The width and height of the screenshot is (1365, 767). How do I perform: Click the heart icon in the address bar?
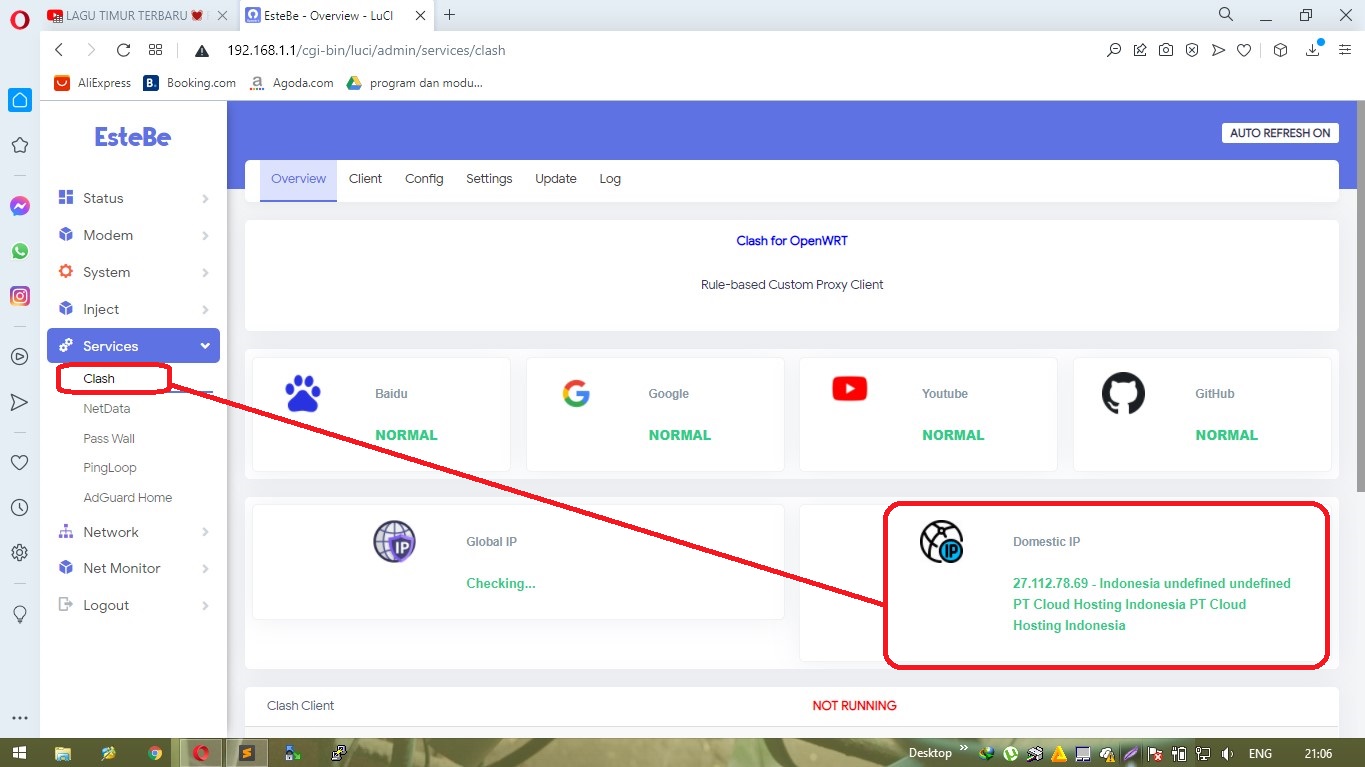1244,50
